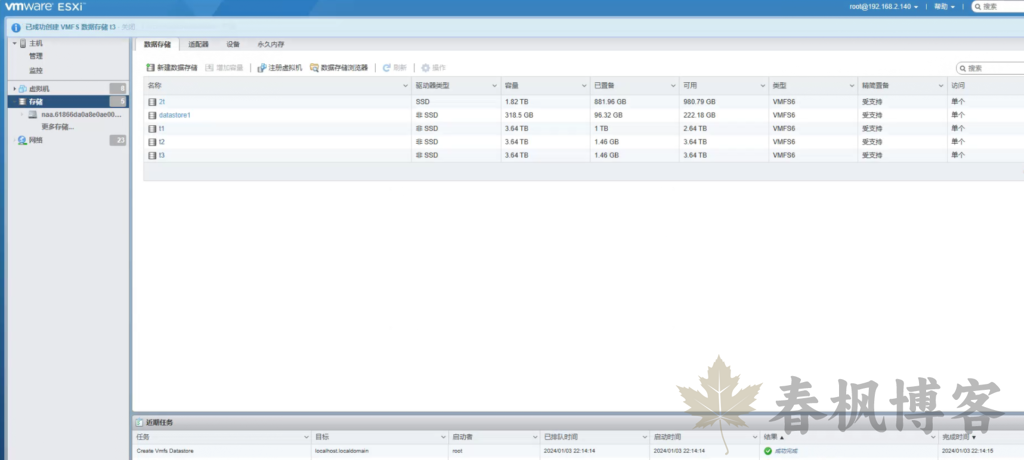
Task: Open the 2t datastore link
Action: (162, 102)
